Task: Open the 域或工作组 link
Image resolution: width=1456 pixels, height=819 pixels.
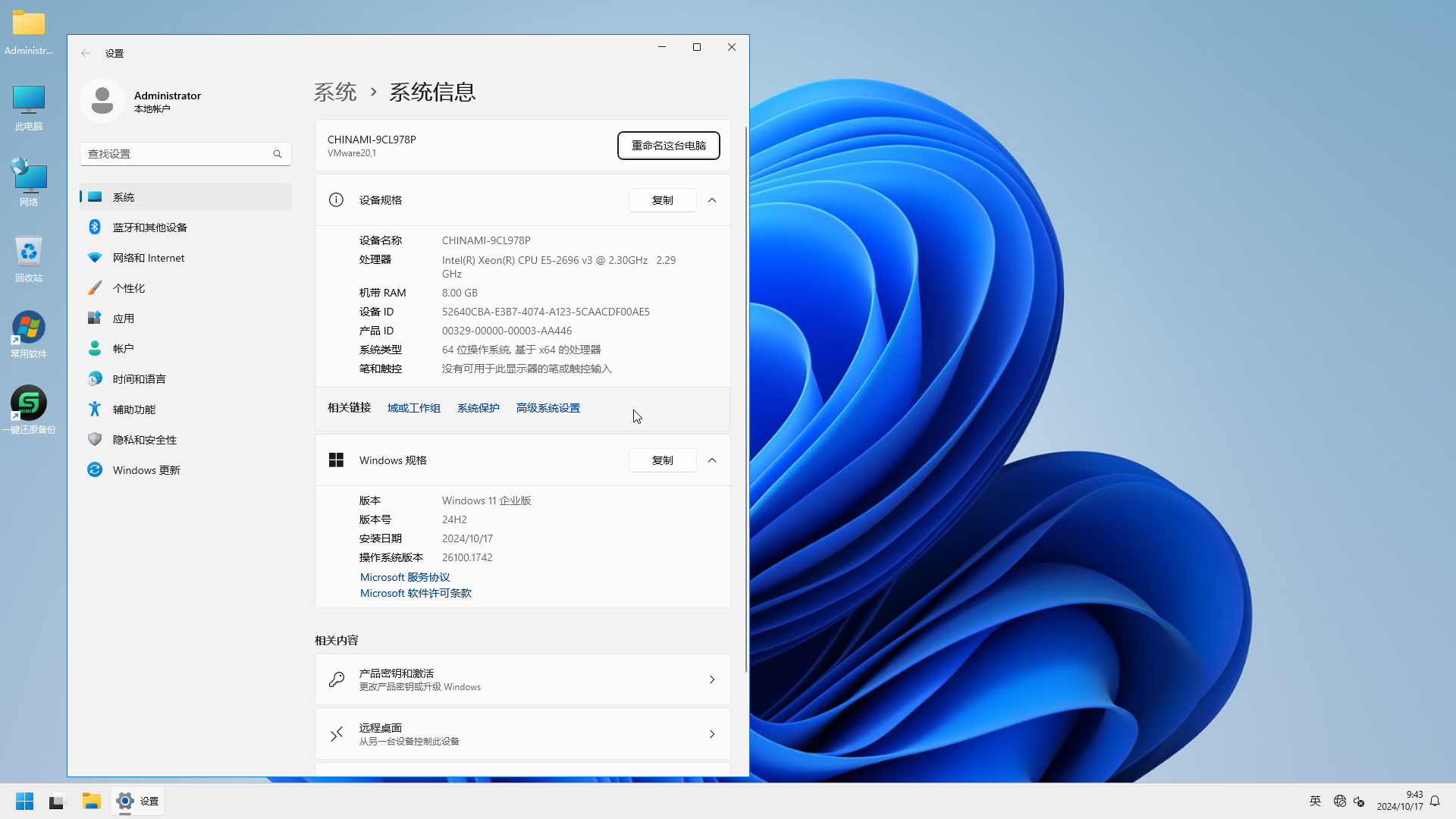Action: pyautogui.click(x=414, y=408)
